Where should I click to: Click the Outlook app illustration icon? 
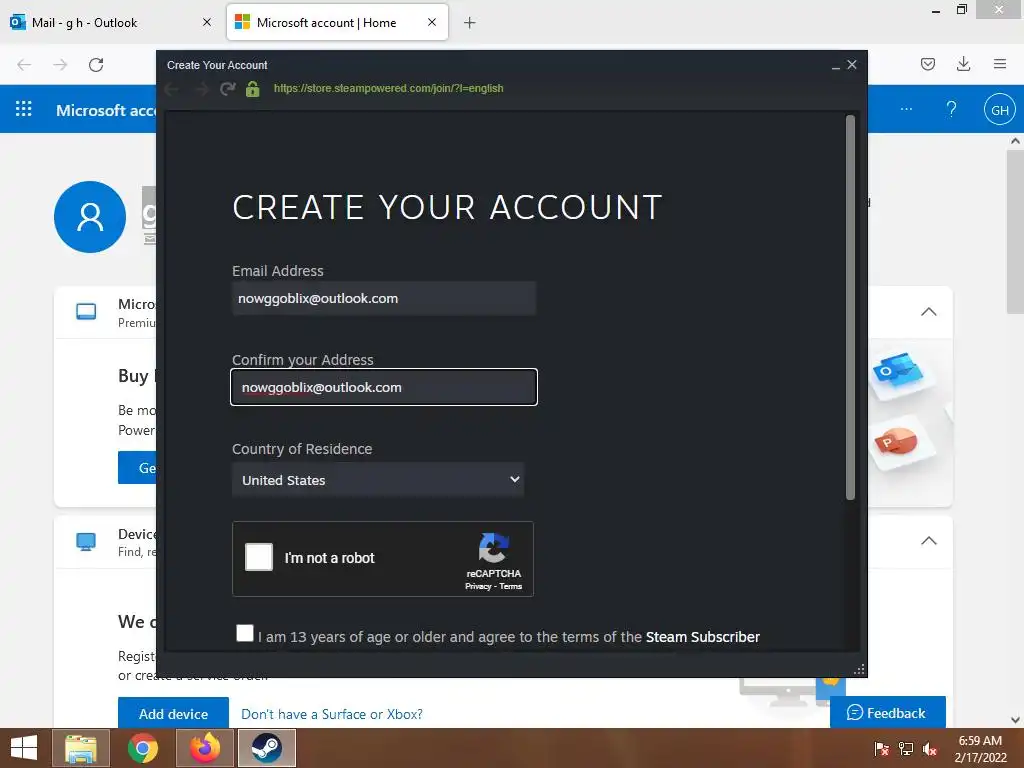click(899, 374)
